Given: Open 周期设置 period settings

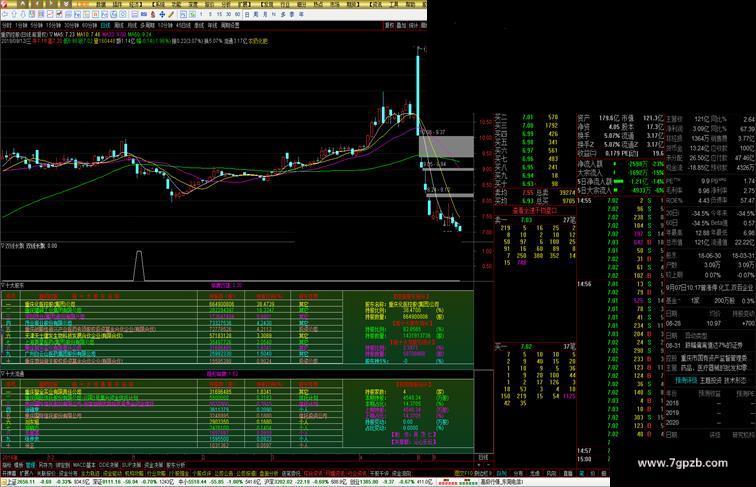Looking at the screenshot, I should pyautogui.click(x=230, y=25).
